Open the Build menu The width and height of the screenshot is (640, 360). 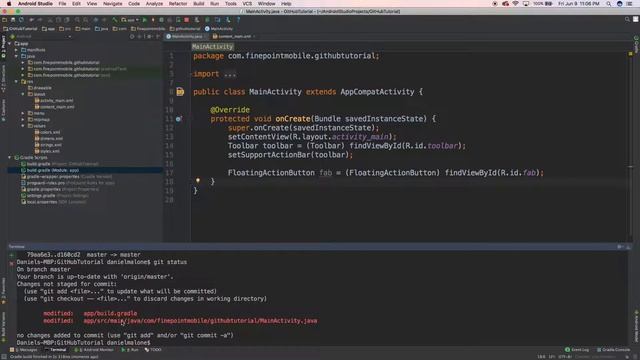point(199,4)
